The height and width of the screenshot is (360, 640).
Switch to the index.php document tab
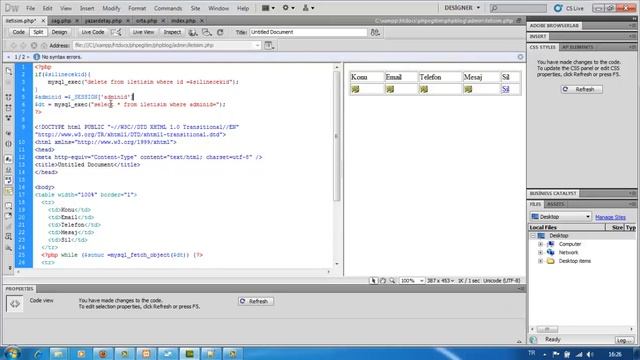tap(183, 20)
